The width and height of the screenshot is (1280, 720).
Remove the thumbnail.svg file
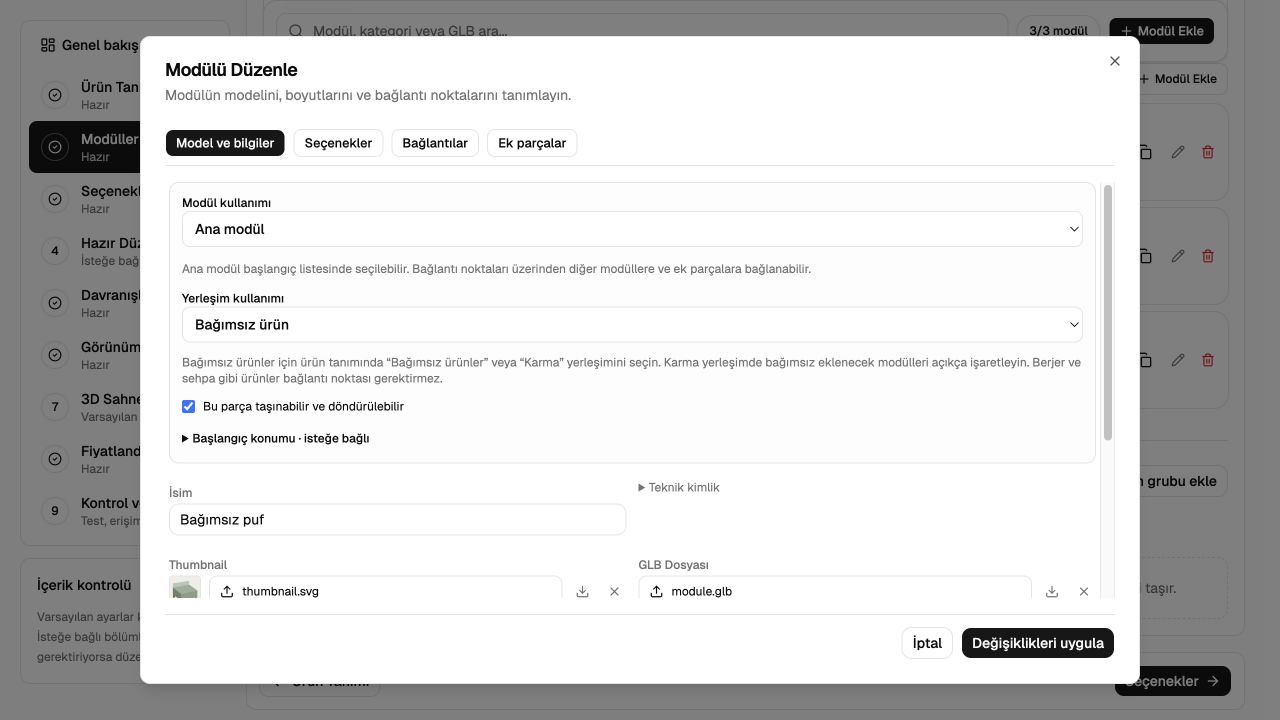point(614,592)
